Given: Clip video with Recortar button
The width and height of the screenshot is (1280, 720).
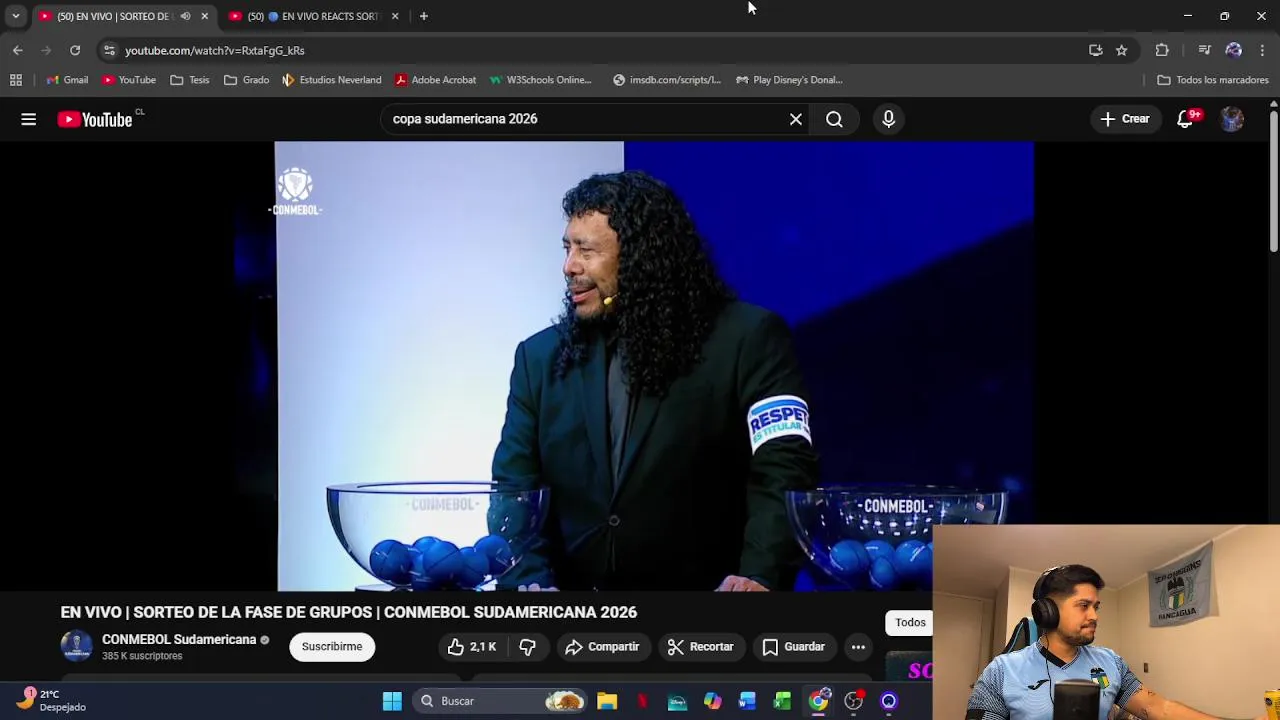Looking at the screenshot, I should (701, 647).
